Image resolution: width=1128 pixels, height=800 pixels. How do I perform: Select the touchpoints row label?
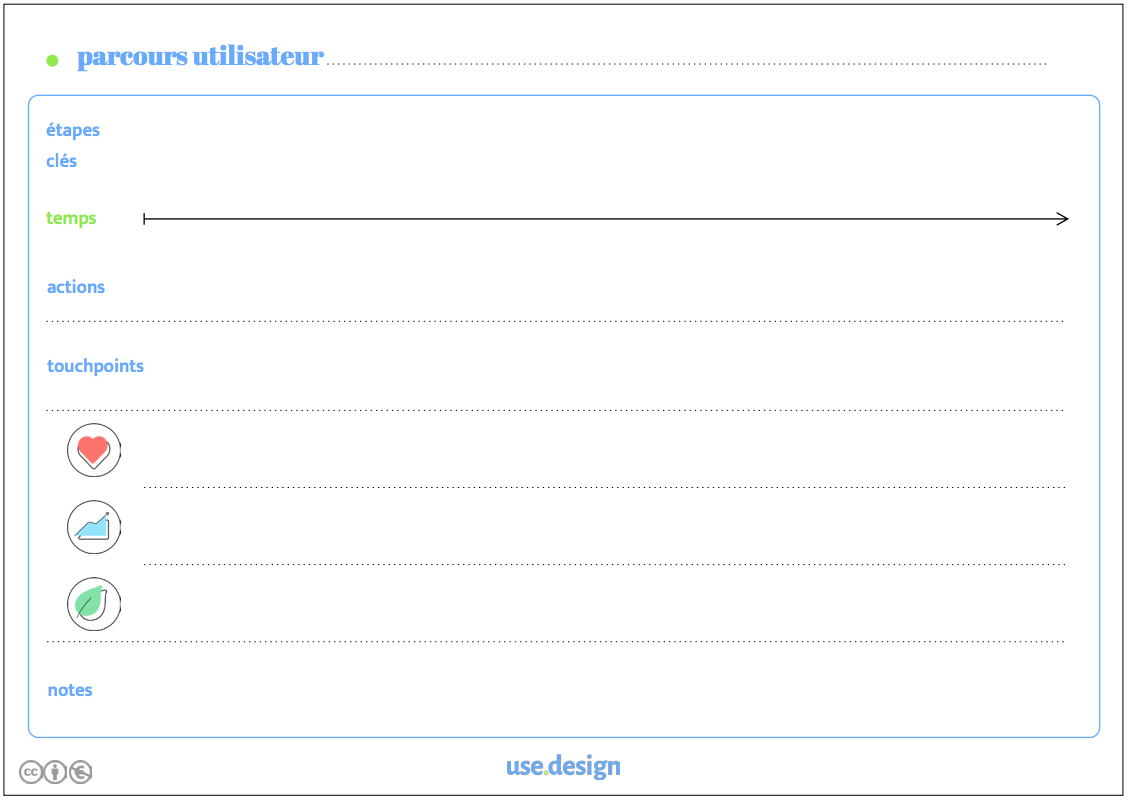tap(95, 366)
